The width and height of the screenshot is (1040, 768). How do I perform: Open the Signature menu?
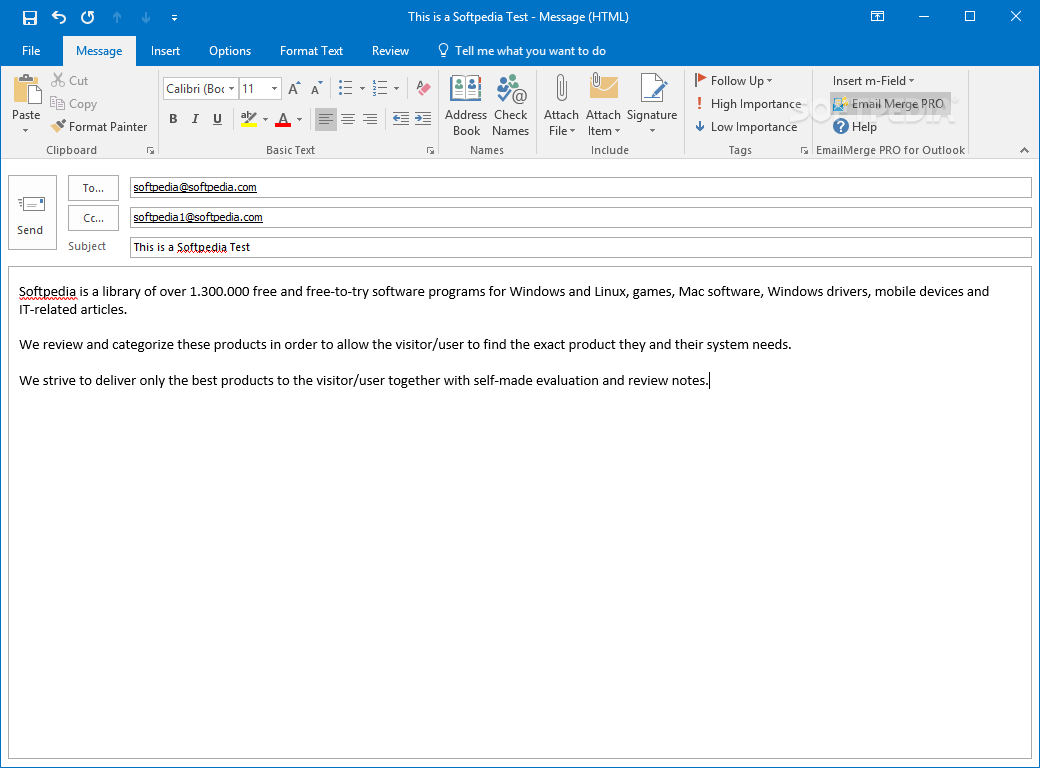(652, 105)
